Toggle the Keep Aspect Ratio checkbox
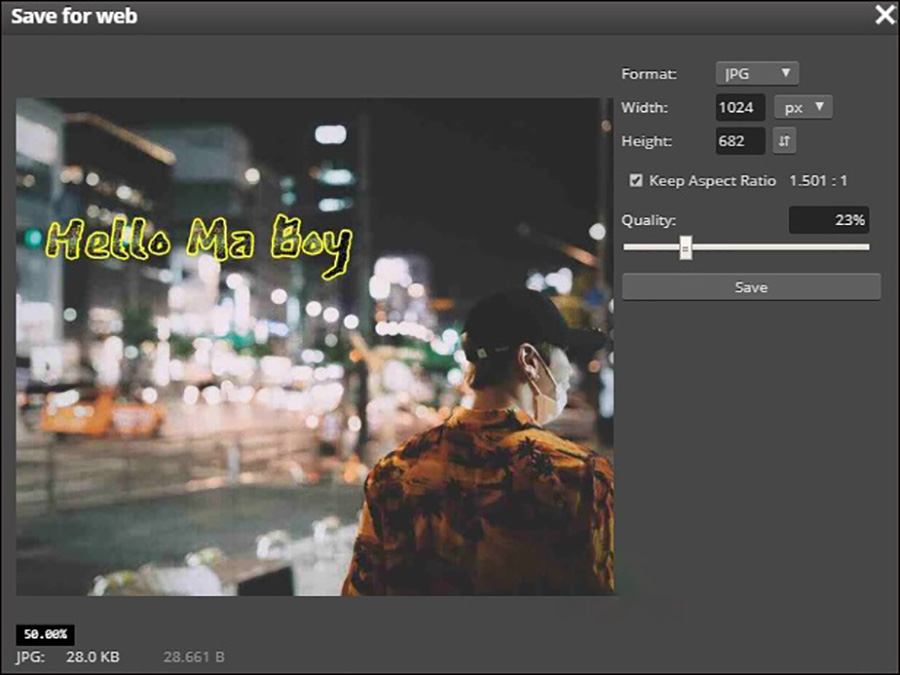Screen dimensions: 900x675 636,181
